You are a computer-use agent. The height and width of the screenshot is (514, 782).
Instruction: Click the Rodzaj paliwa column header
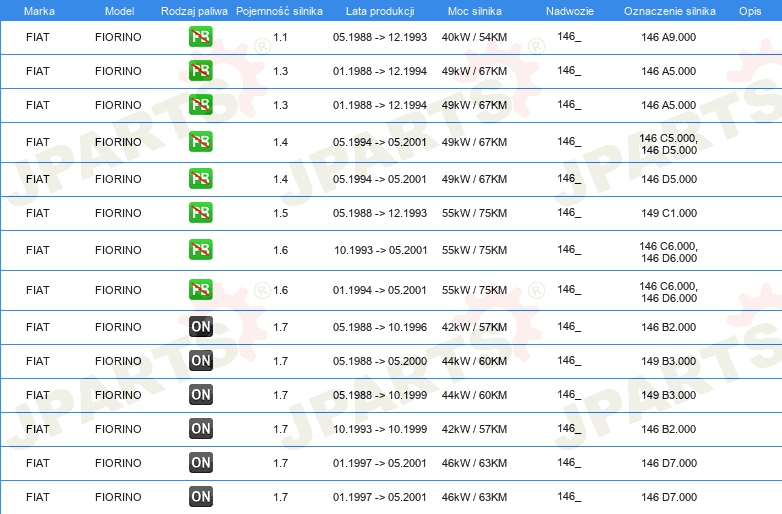195,11
